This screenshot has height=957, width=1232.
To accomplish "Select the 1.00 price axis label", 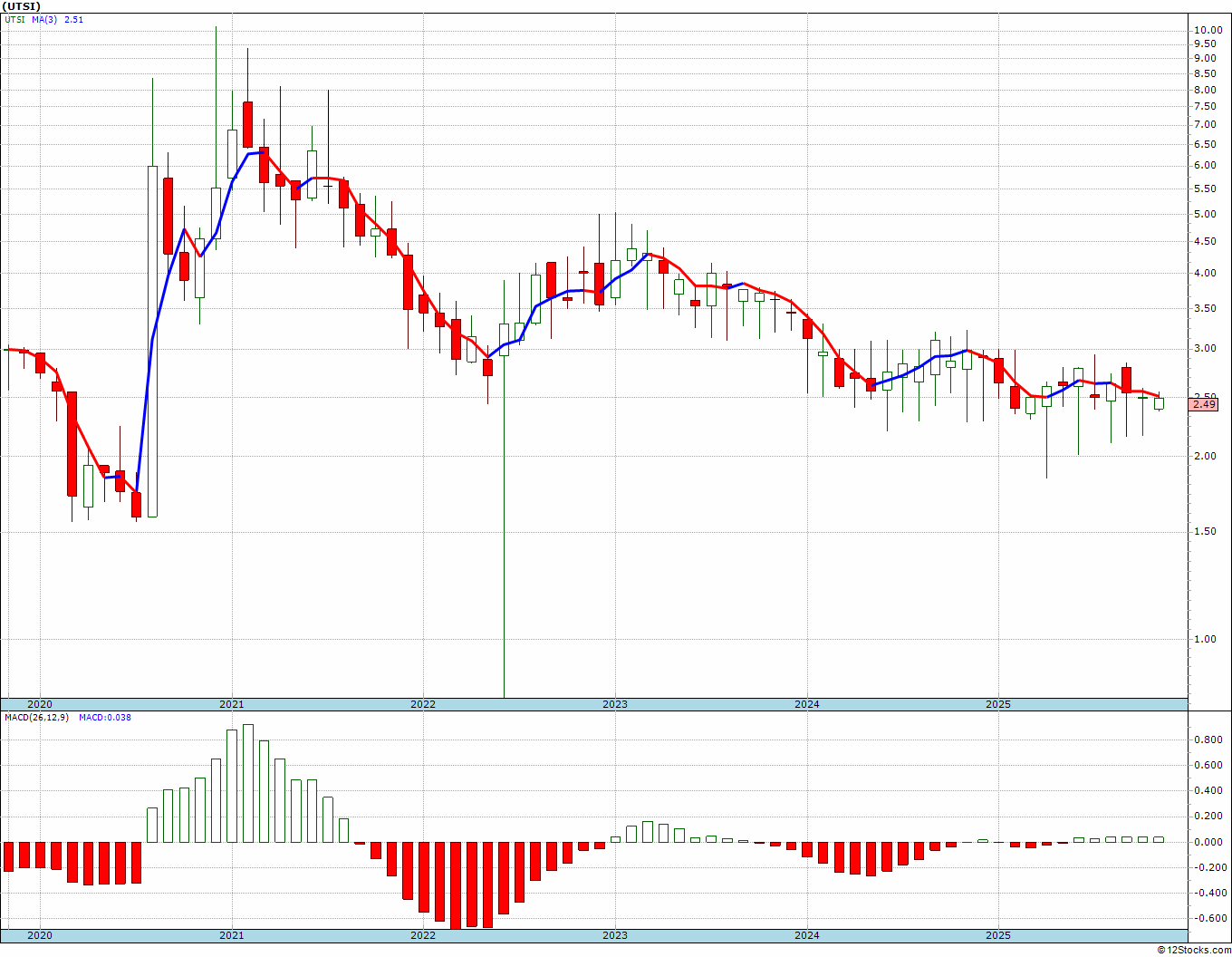I will [1204, 639].
